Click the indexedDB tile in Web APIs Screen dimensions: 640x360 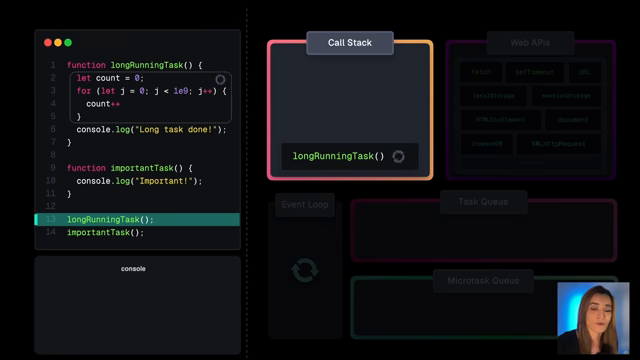[487, 144]
